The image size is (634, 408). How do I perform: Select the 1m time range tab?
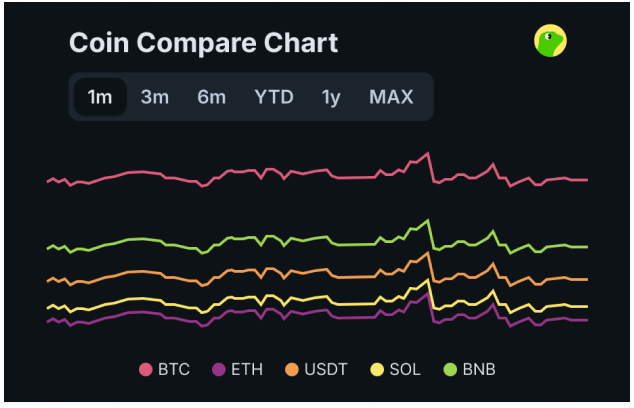tap(100, 97)
